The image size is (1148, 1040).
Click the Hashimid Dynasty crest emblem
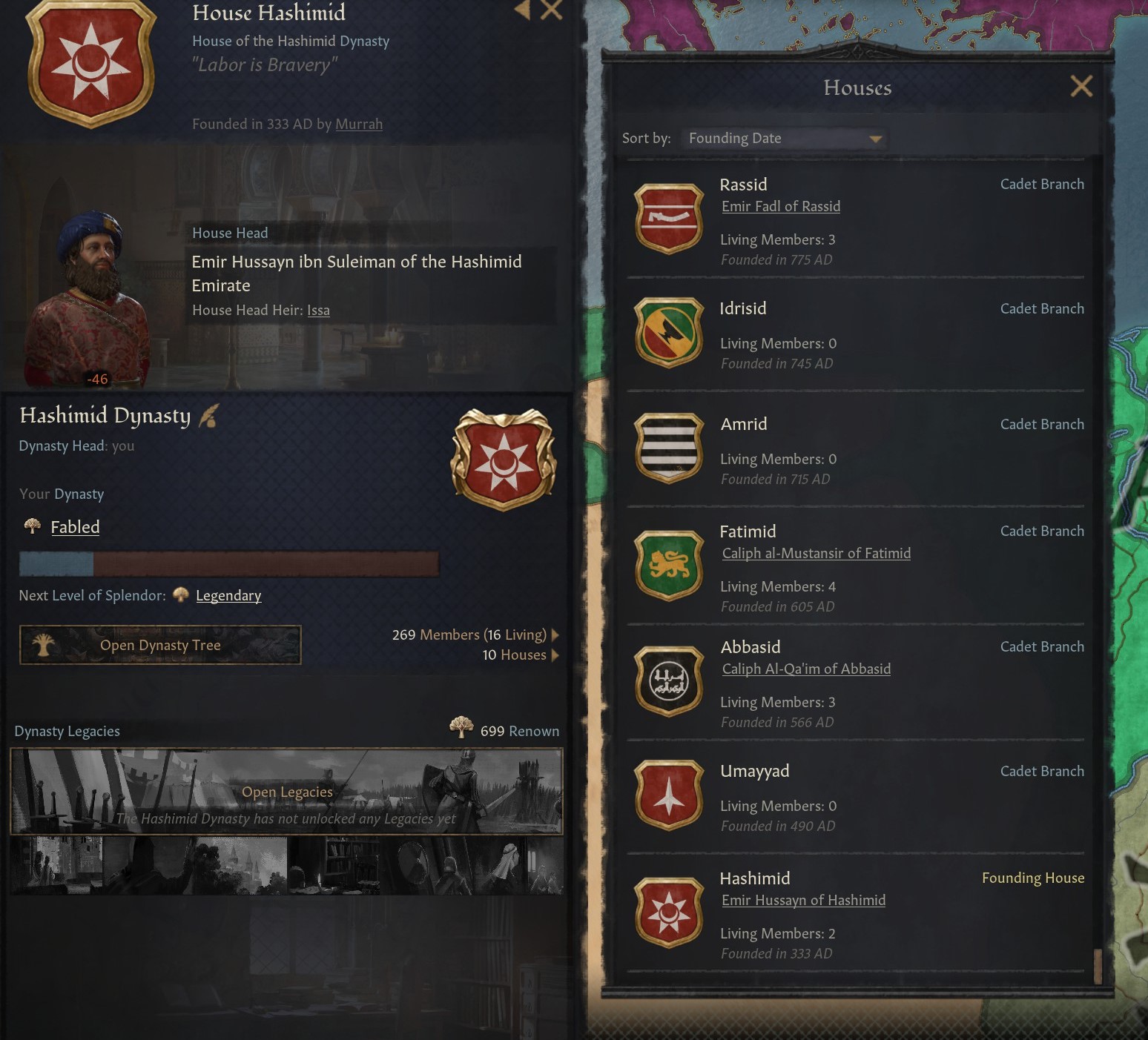(x=504, y=459)
